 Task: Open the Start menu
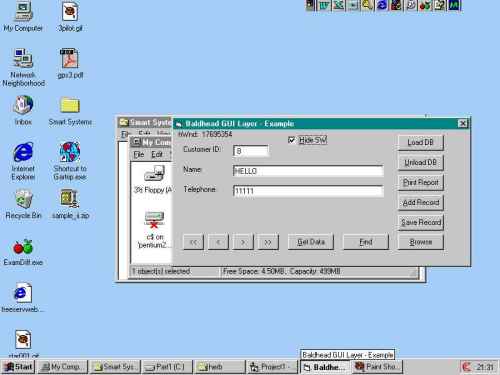tap(19, 367)
